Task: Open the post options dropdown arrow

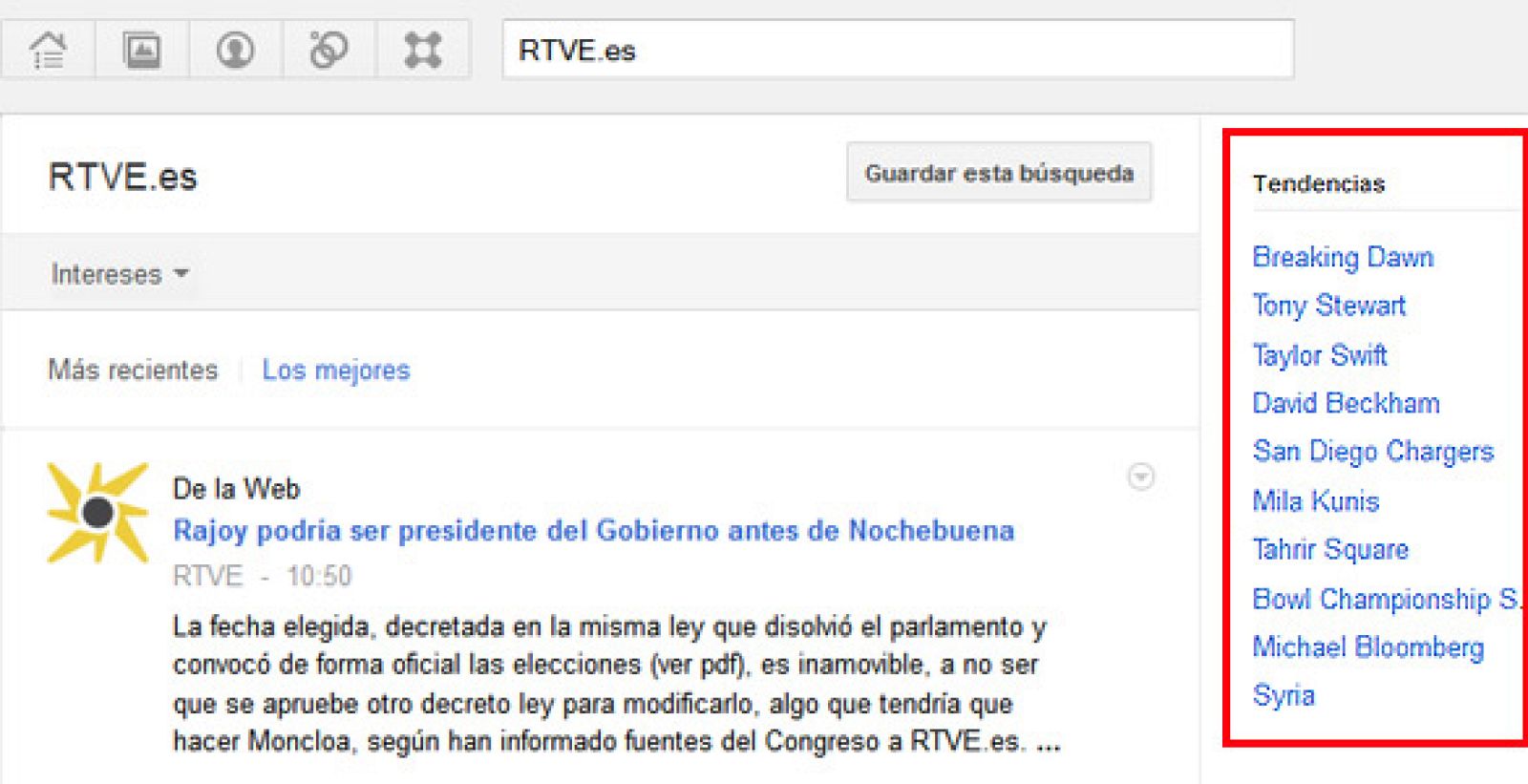Action: point(1140,477)
